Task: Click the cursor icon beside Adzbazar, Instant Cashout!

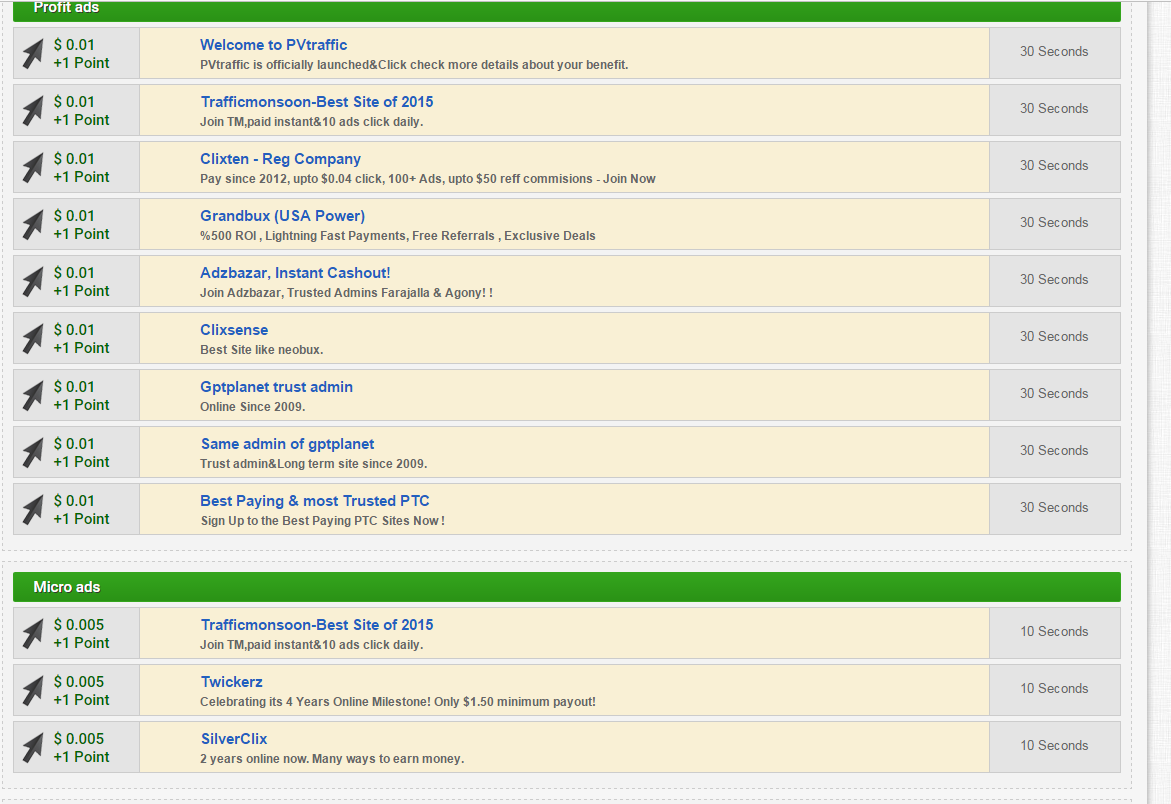Action: tap(33, 281)
